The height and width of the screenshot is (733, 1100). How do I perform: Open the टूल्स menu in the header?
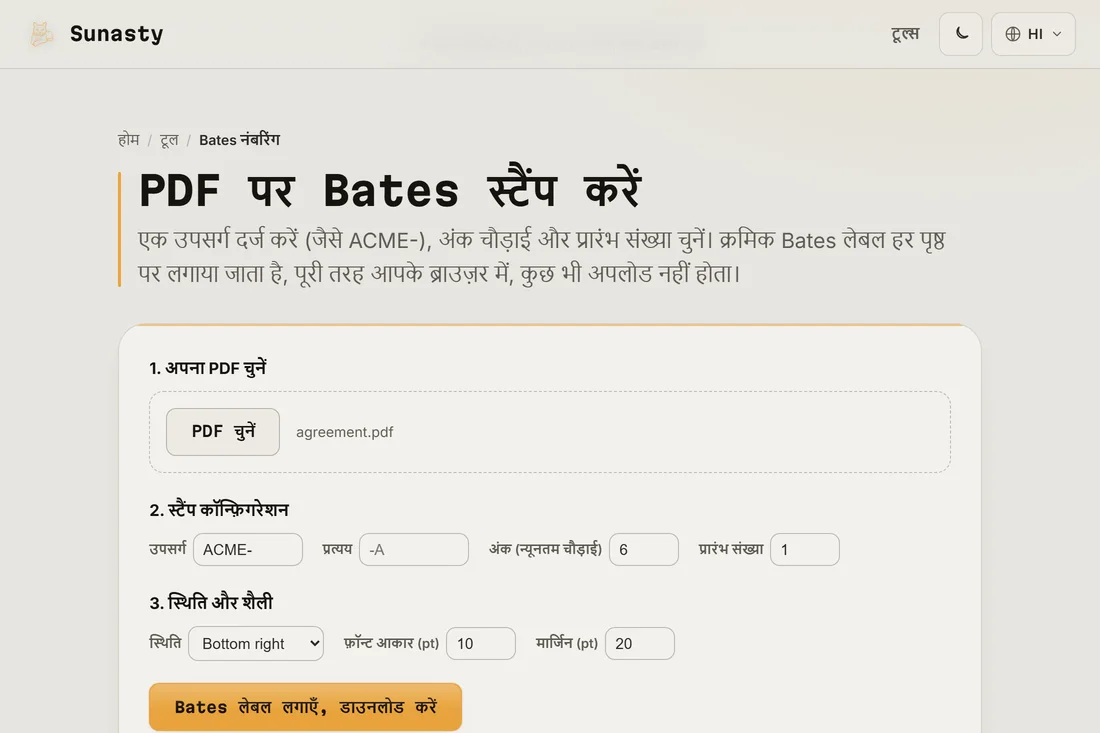905,34
